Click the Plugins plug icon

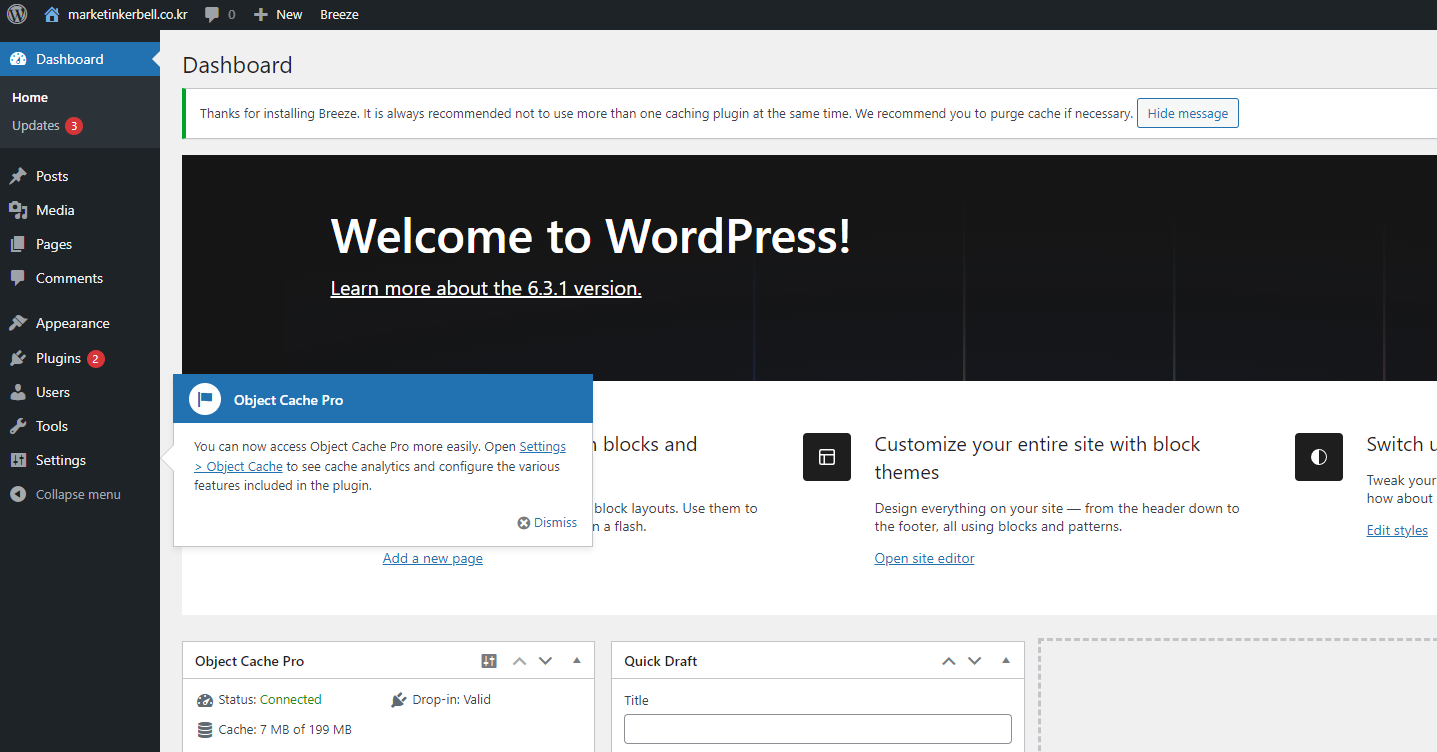pyautogui.click(x=18, y=358)
